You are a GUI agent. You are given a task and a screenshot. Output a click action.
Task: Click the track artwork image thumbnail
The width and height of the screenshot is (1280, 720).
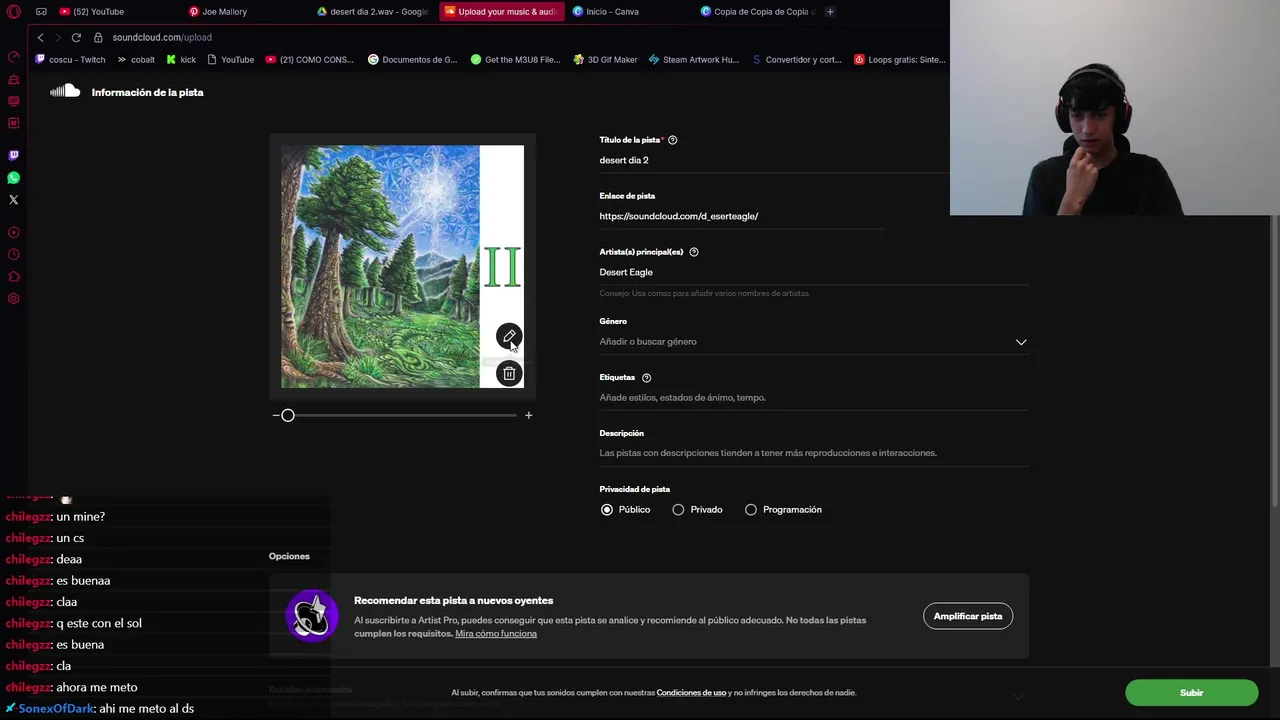click(402, 266)
